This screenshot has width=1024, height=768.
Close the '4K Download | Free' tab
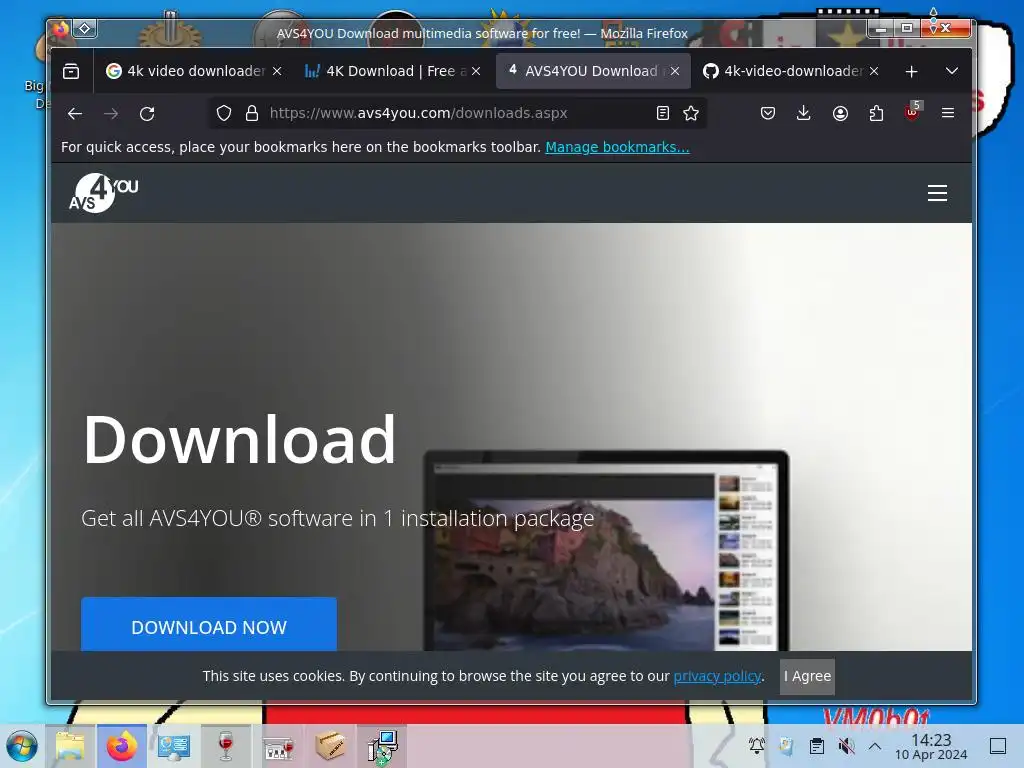click(x=476, y=71)
